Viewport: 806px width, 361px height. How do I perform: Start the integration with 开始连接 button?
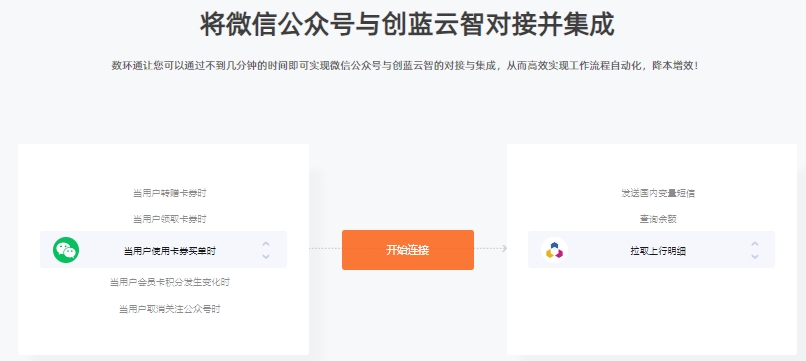coord(408,250)
